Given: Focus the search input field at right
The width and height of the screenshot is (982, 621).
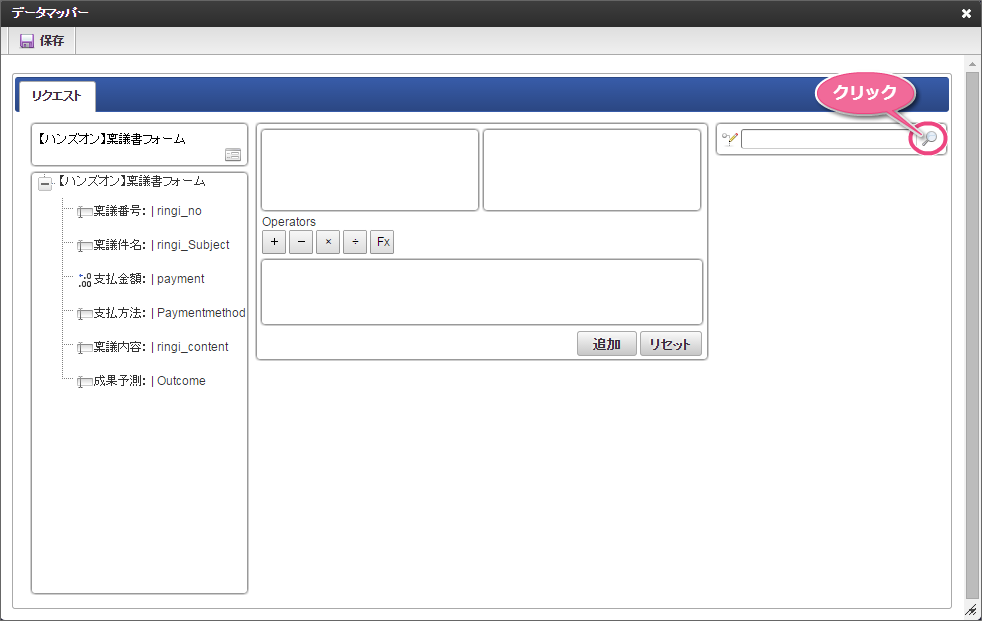Looking at the screenshot, I should (x=829, y=139).
